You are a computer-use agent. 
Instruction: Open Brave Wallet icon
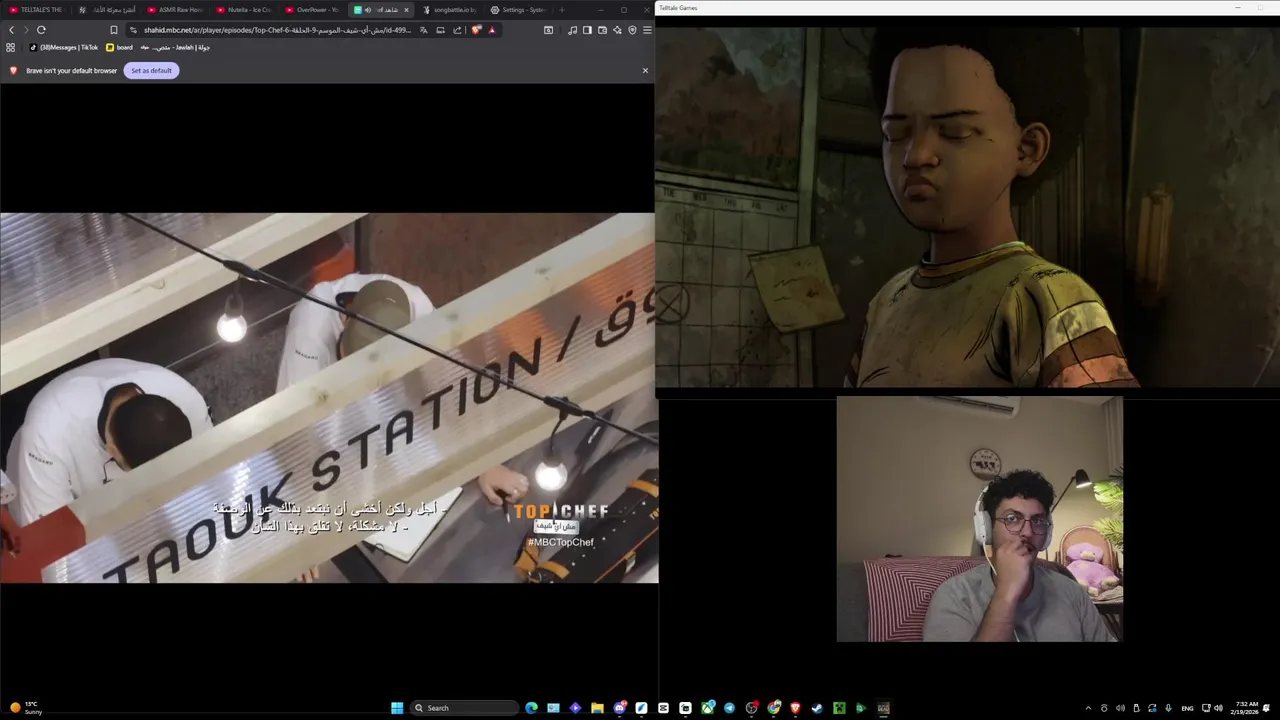(602, 30)
